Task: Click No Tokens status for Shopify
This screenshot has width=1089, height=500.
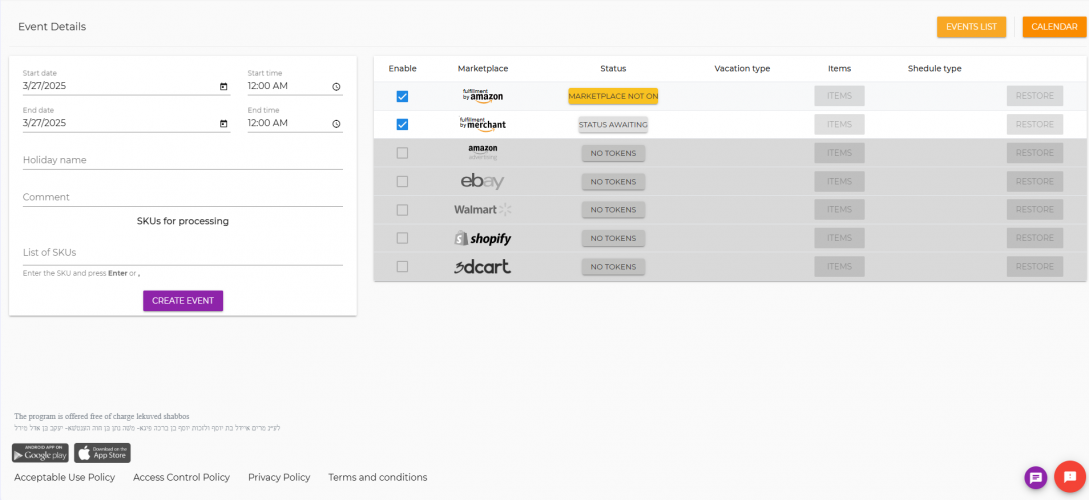Action: coord(613,238)
